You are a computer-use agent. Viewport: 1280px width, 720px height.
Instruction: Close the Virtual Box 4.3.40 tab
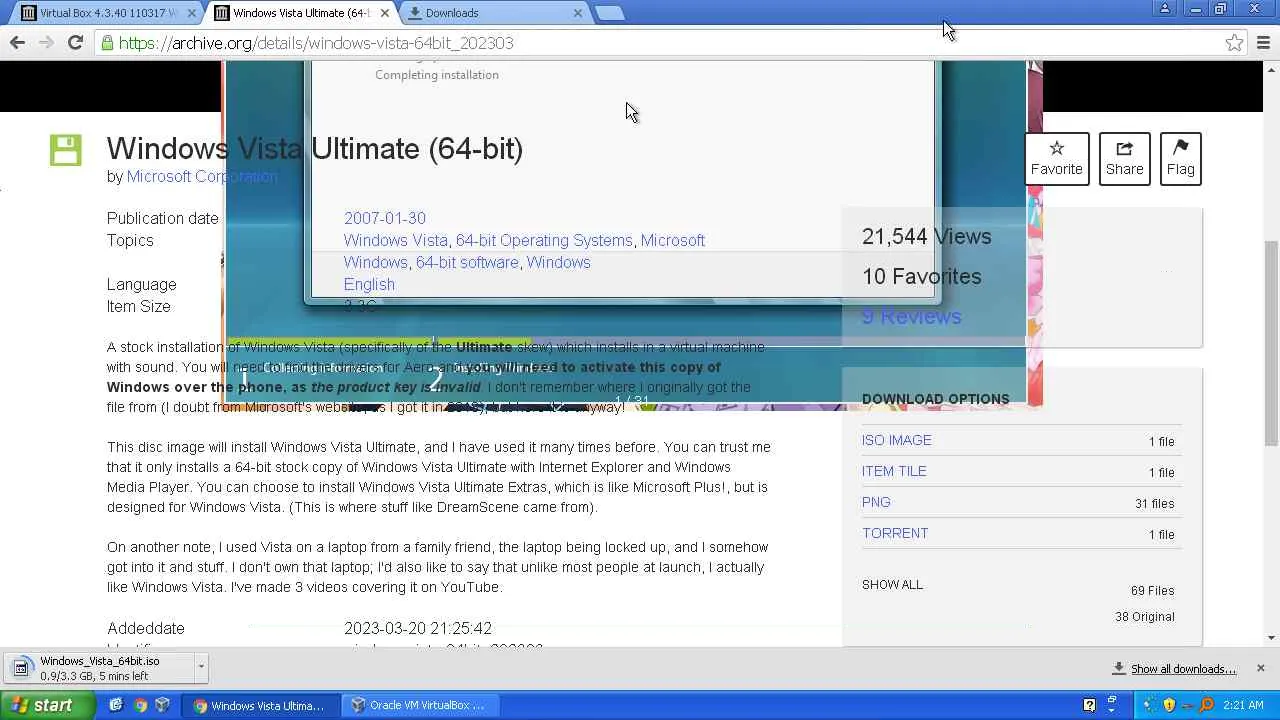[192, 13]
